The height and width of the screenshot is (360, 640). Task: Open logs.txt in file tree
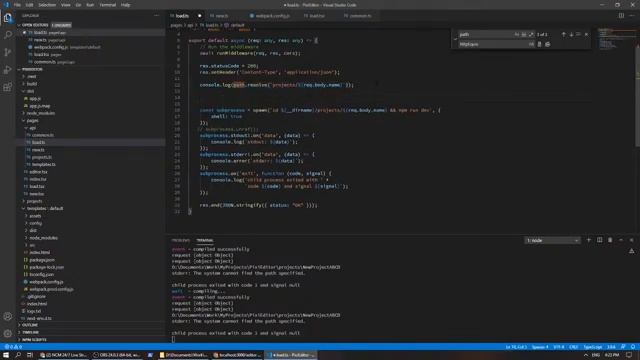coord(34,311)
